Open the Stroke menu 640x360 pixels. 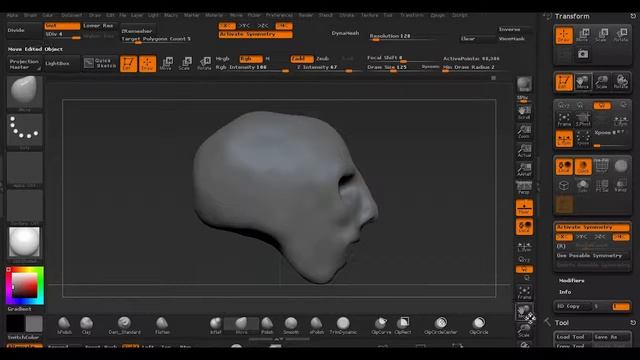coord(347,15)
